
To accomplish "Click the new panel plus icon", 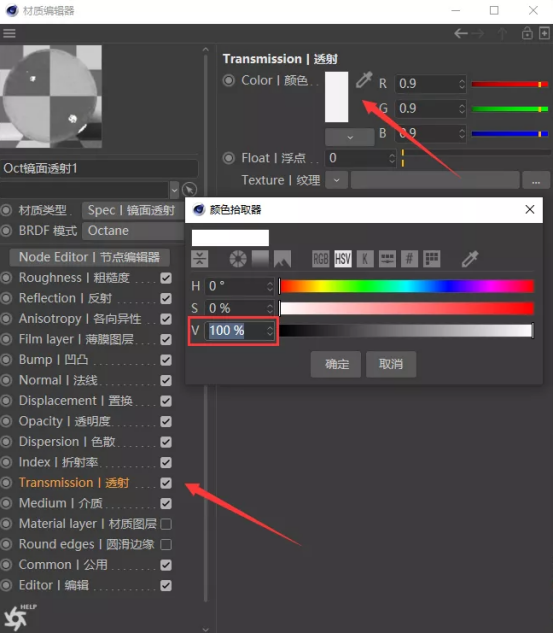I will [x=544, y=33].
